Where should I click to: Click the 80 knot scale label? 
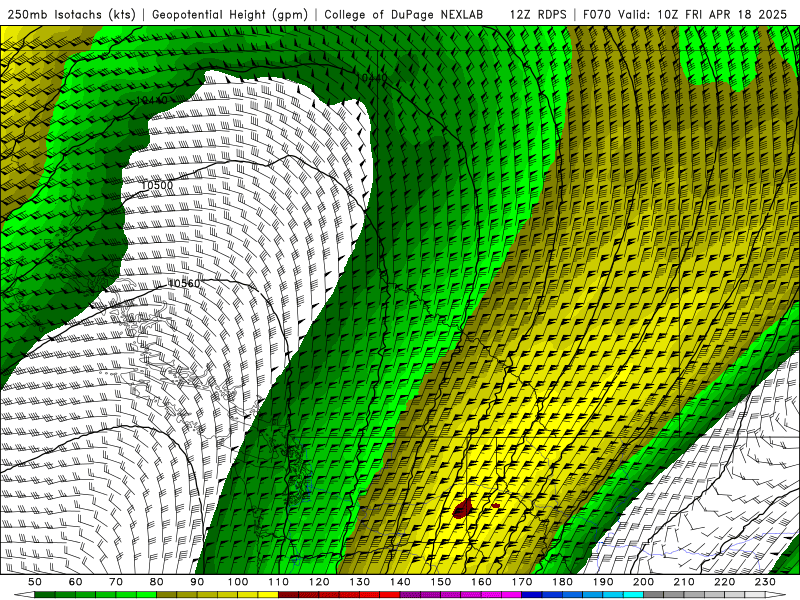[x=157, y=582]
